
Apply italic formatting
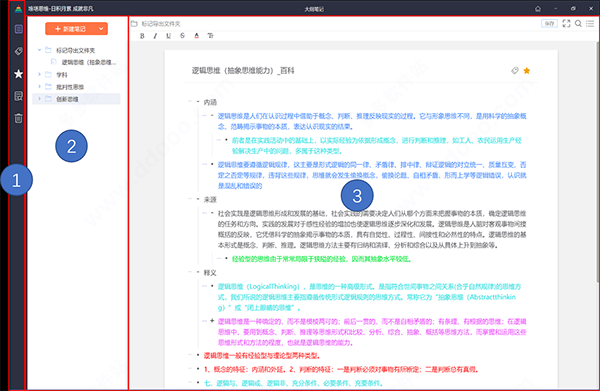pos(155,36)
